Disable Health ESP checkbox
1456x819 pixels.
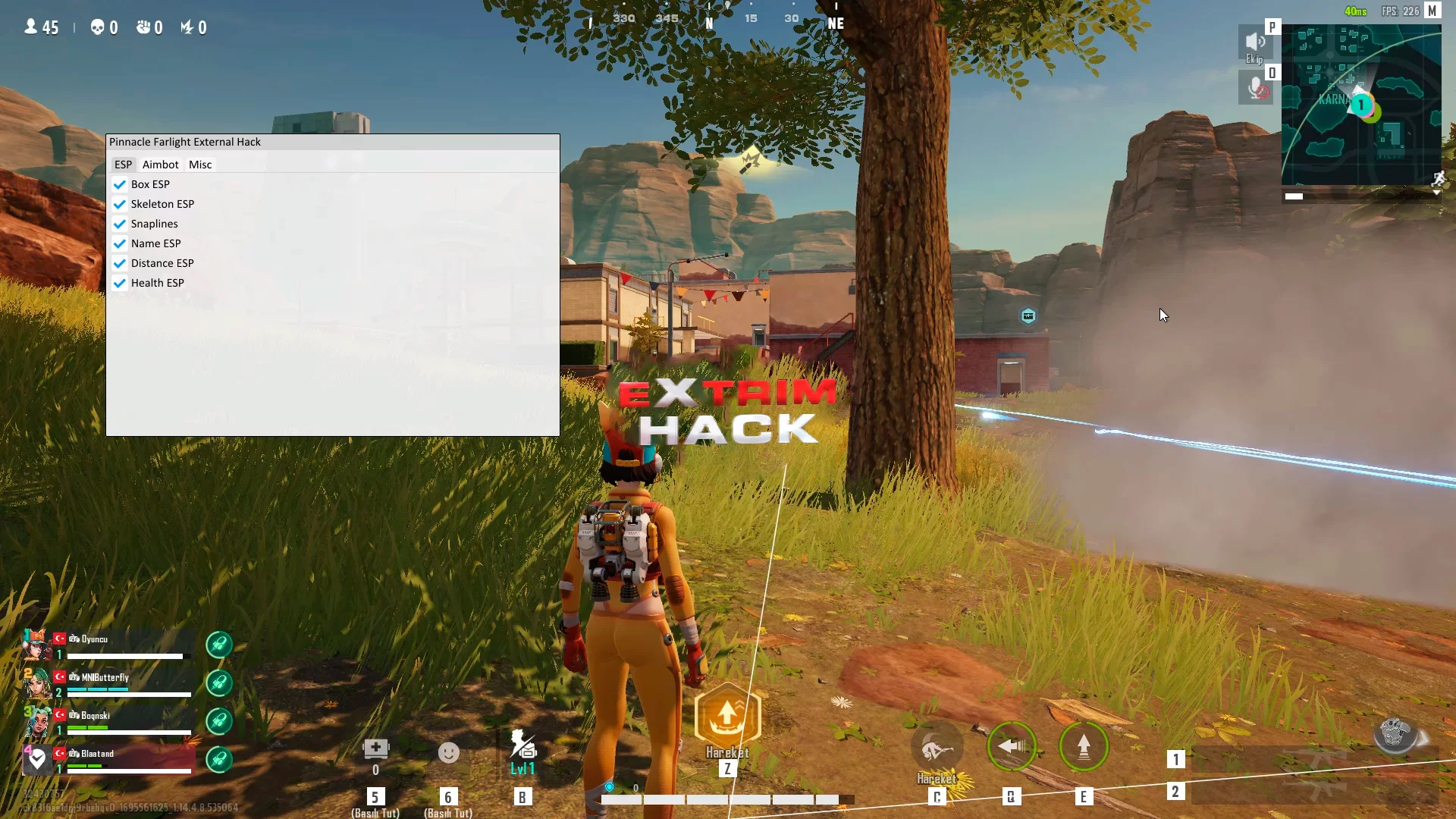(x=119, y=283)
